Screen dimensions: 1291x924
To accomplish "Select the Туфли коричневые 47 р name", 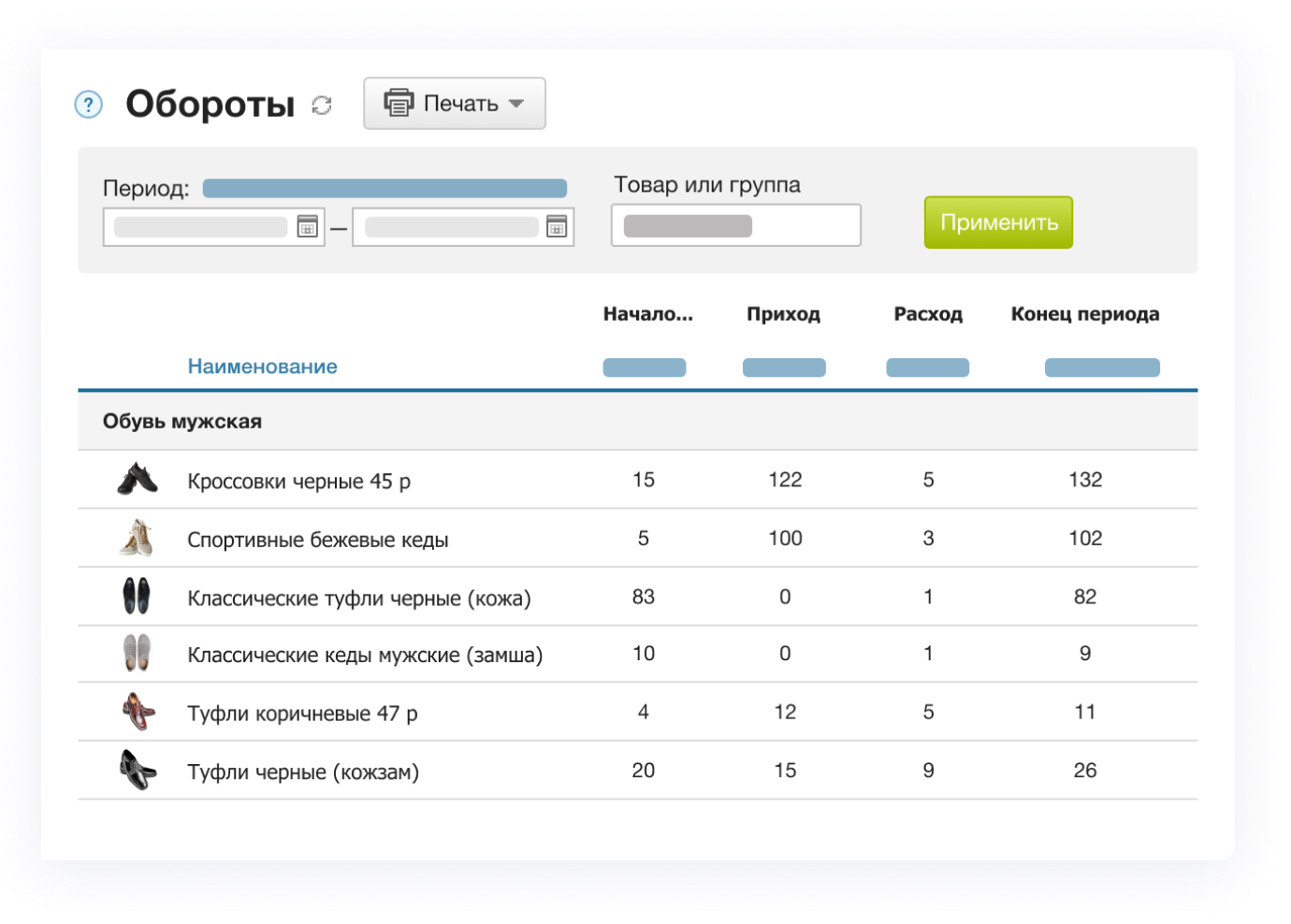I will 302,714.
